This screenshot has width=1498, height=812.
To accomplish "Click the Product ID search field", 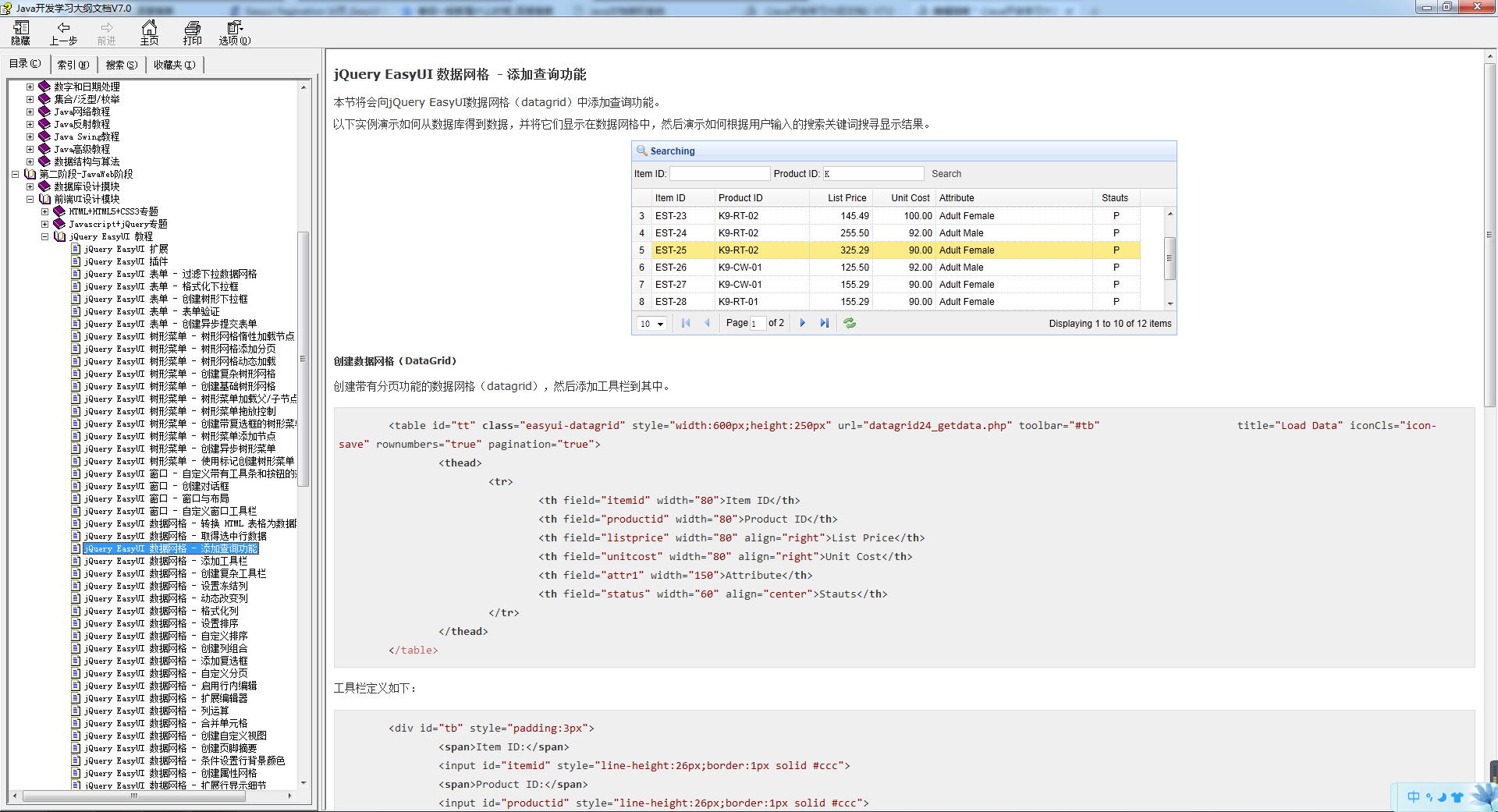I will 873,174.
